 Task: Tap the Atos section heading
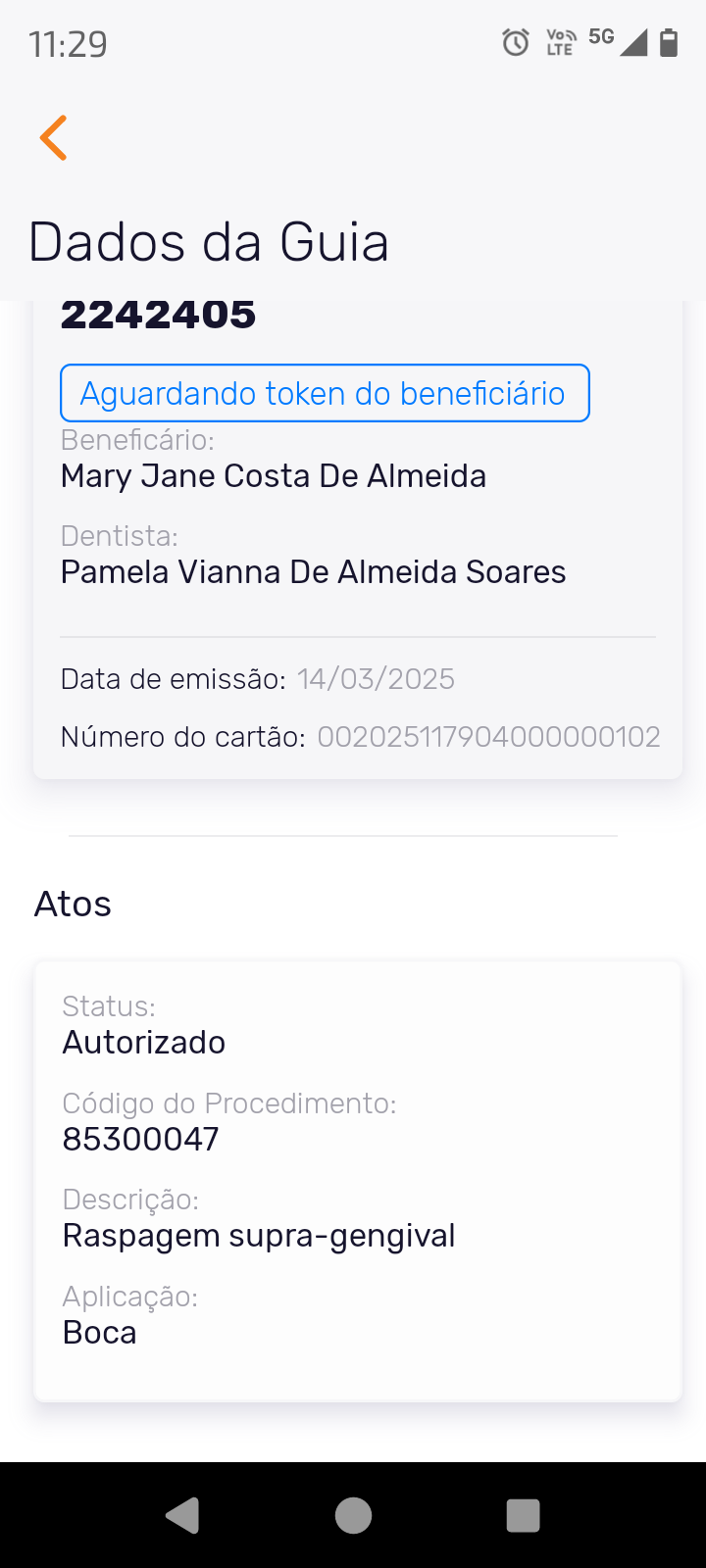point(73,904)
